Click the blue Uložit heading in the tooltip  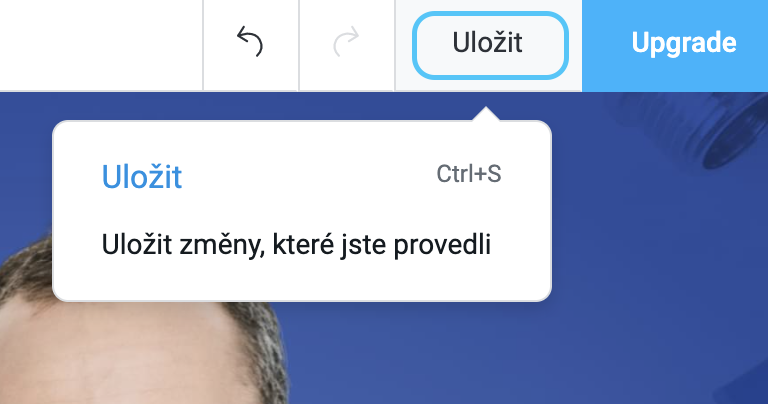pyautogui.click(x=142, y=177)
